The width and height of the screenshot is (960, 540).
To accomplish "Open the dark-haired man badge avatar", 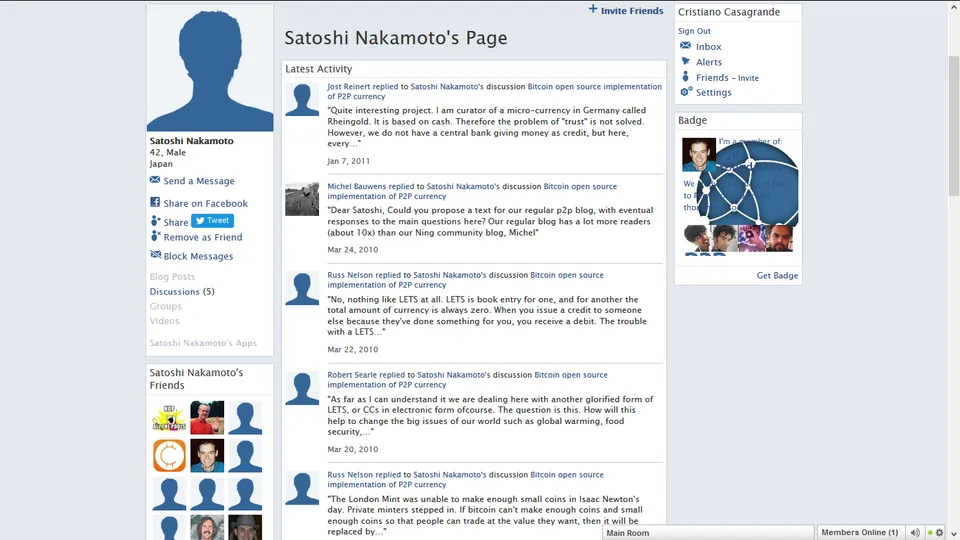I will pyautogui.click(x=724, y=238).
